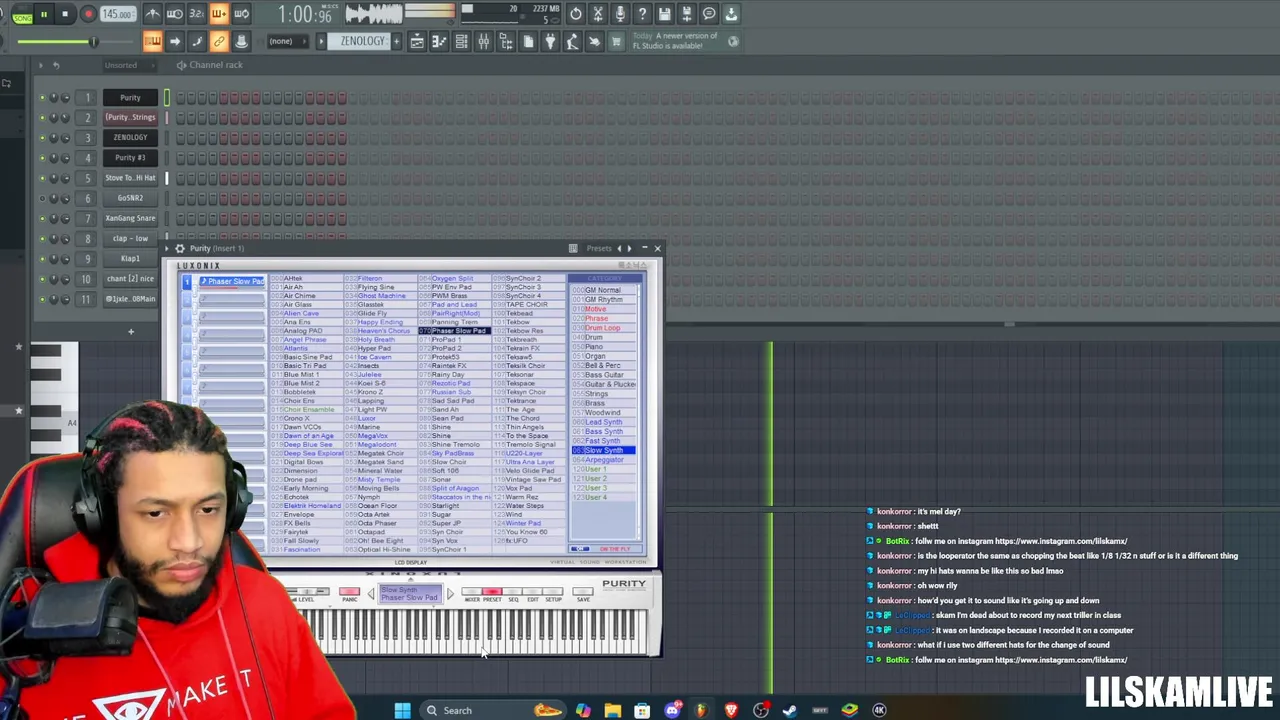Select the Arpeggiator category
The height and width of the screenshot is (720, 1280).
[x=603, y=460]
